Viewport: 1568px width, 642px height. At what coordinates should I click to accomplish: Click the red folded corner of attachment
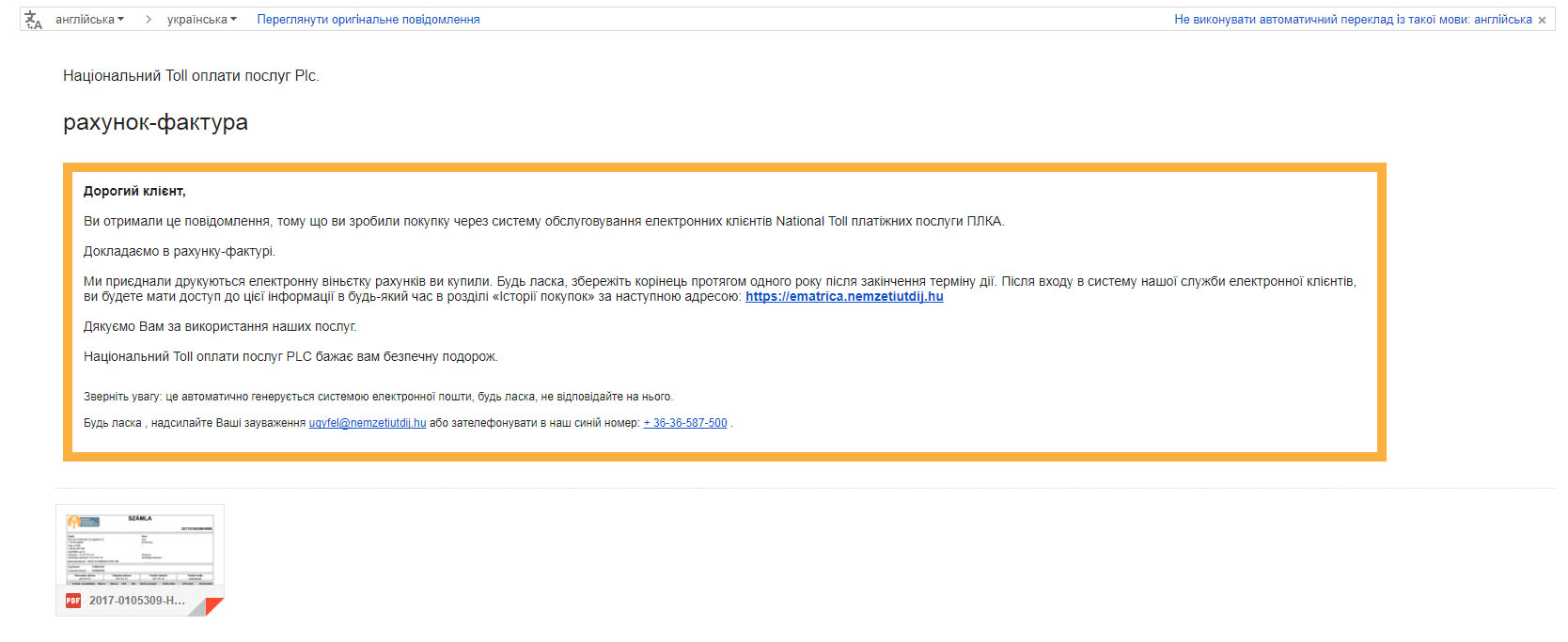(215, 606)
